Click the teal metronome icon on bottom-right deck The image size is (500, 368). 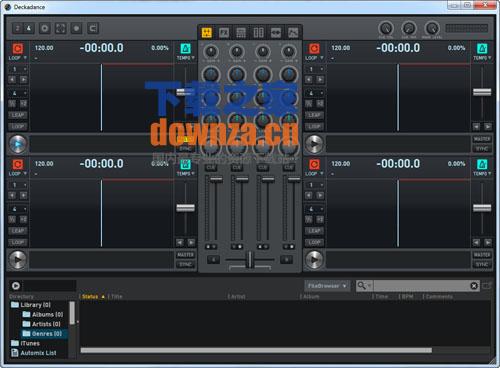[482, 164]
